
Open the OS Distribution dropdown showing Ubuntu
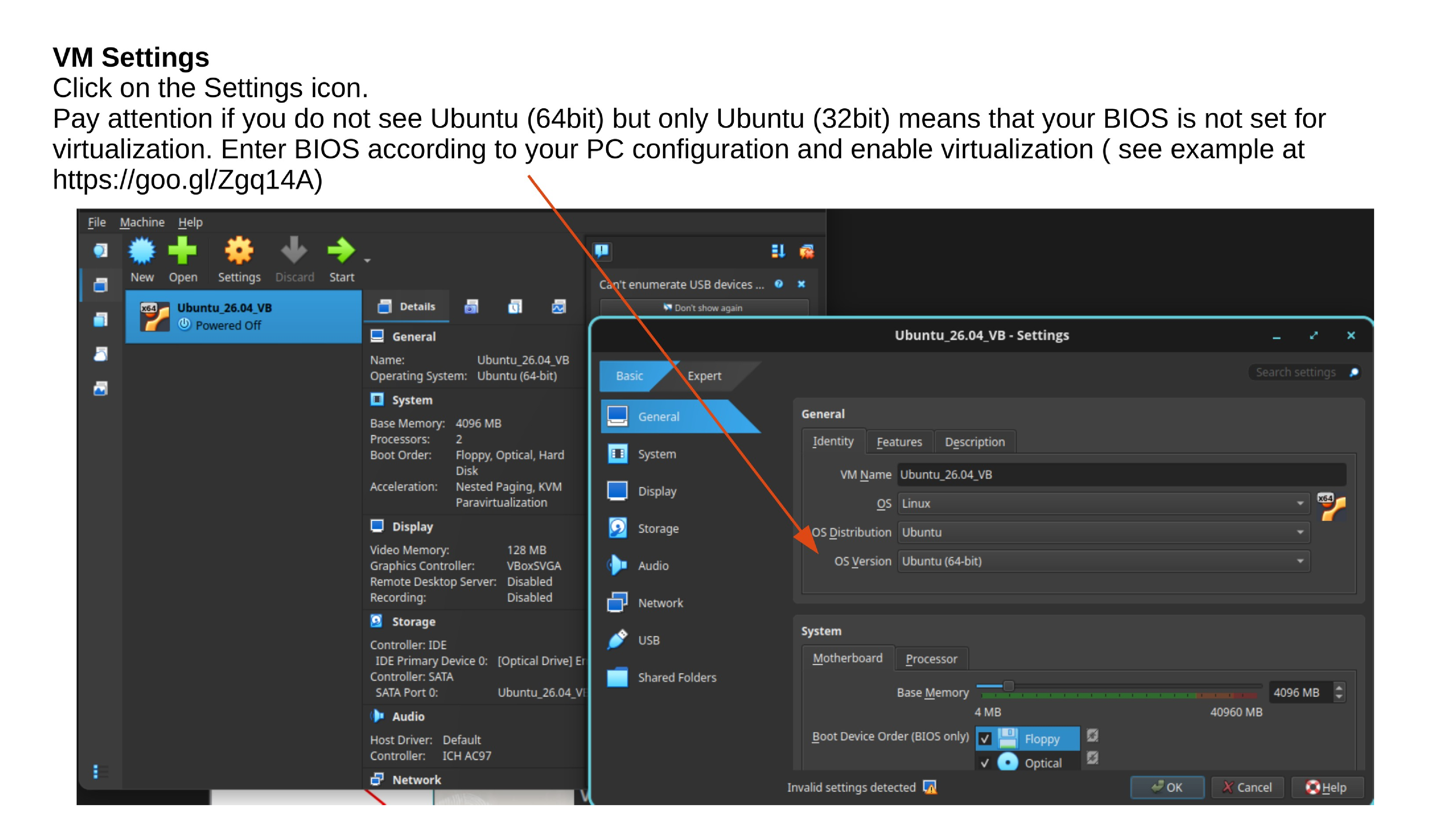coord(1104,532)
